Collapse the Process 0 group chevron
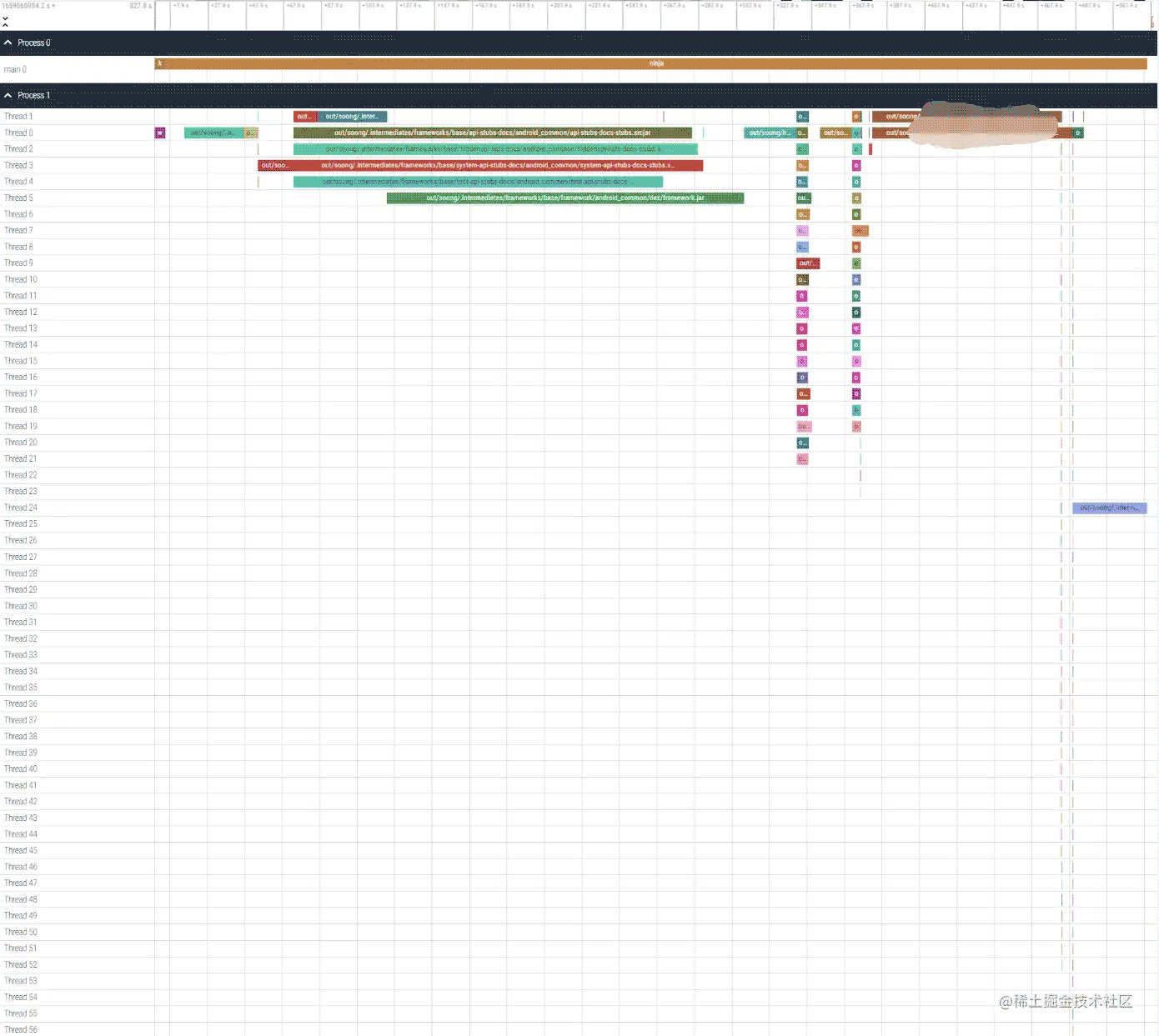This screenshot has height=1036, width=1159. (x=8, y=43)
